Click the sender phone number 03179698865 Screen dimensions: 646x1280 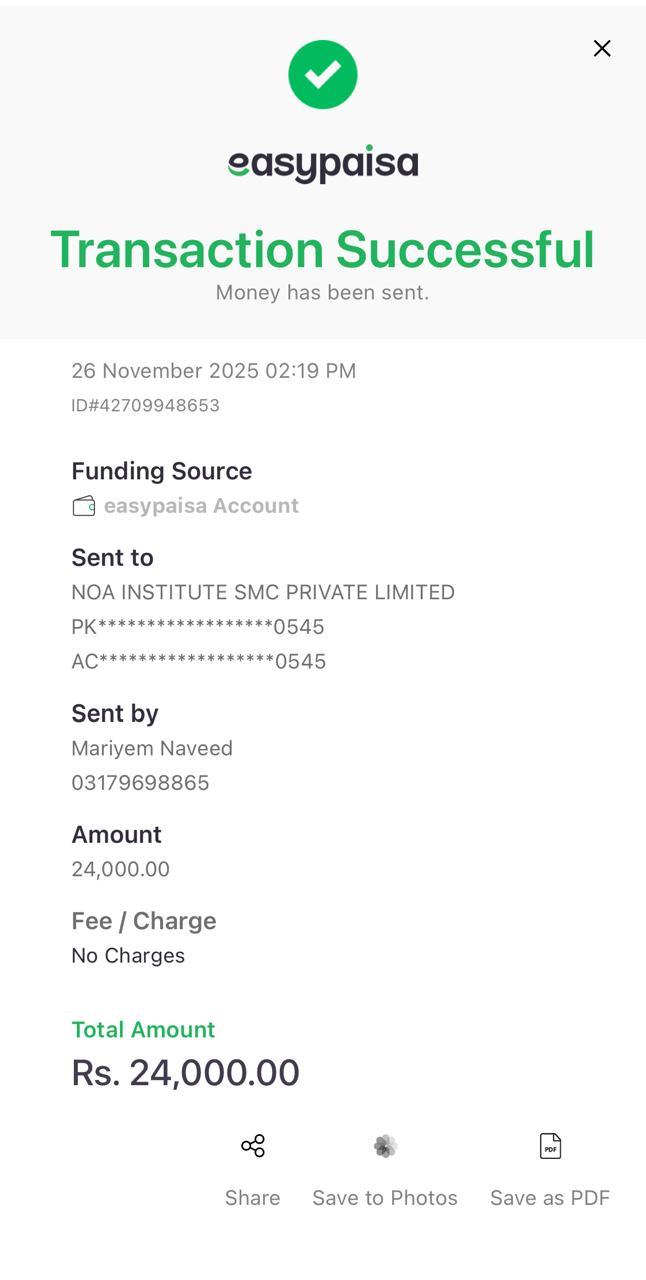coord(140,783)
